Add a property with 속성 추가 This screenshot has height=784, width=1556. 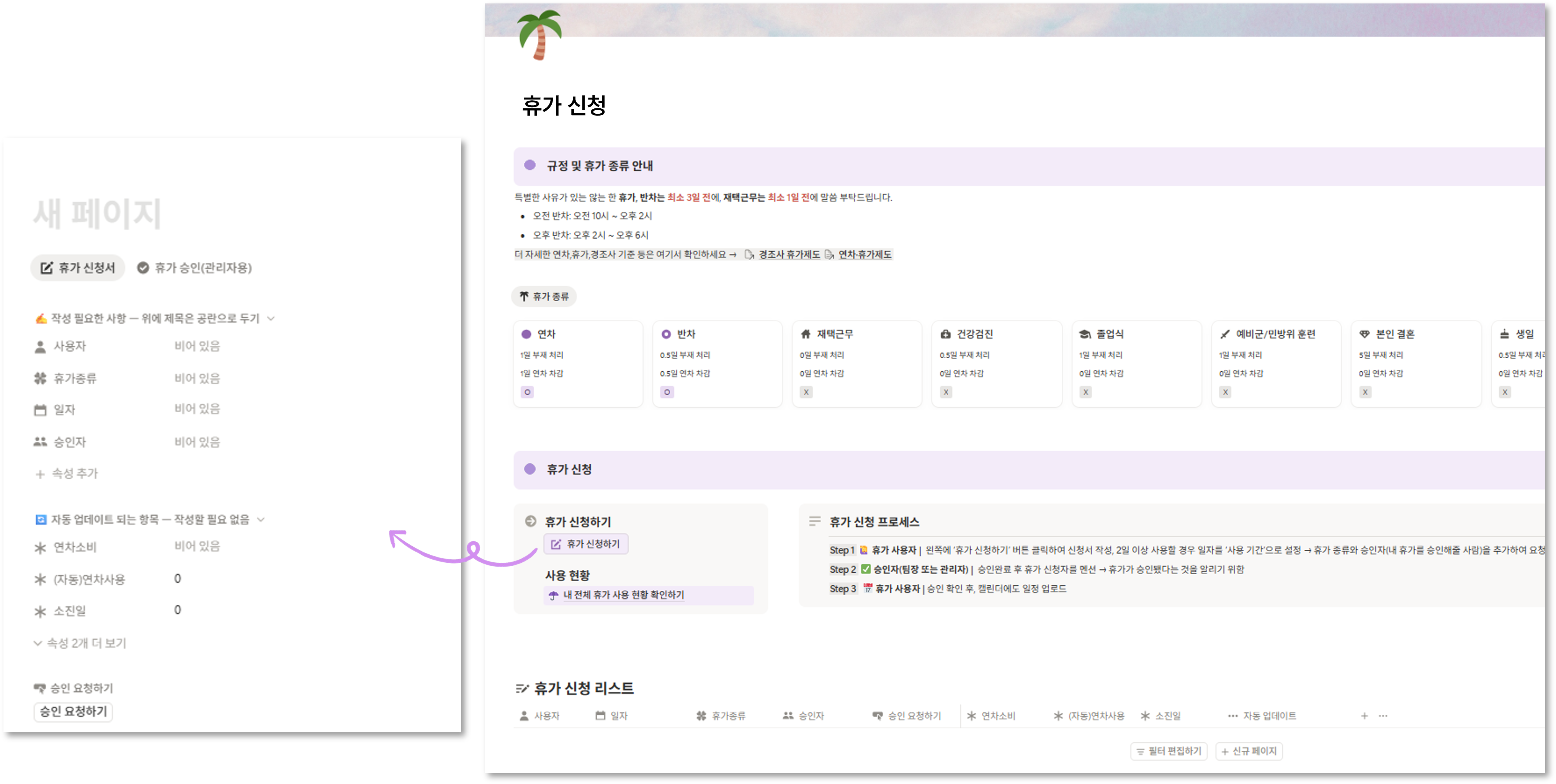[67, 474]
